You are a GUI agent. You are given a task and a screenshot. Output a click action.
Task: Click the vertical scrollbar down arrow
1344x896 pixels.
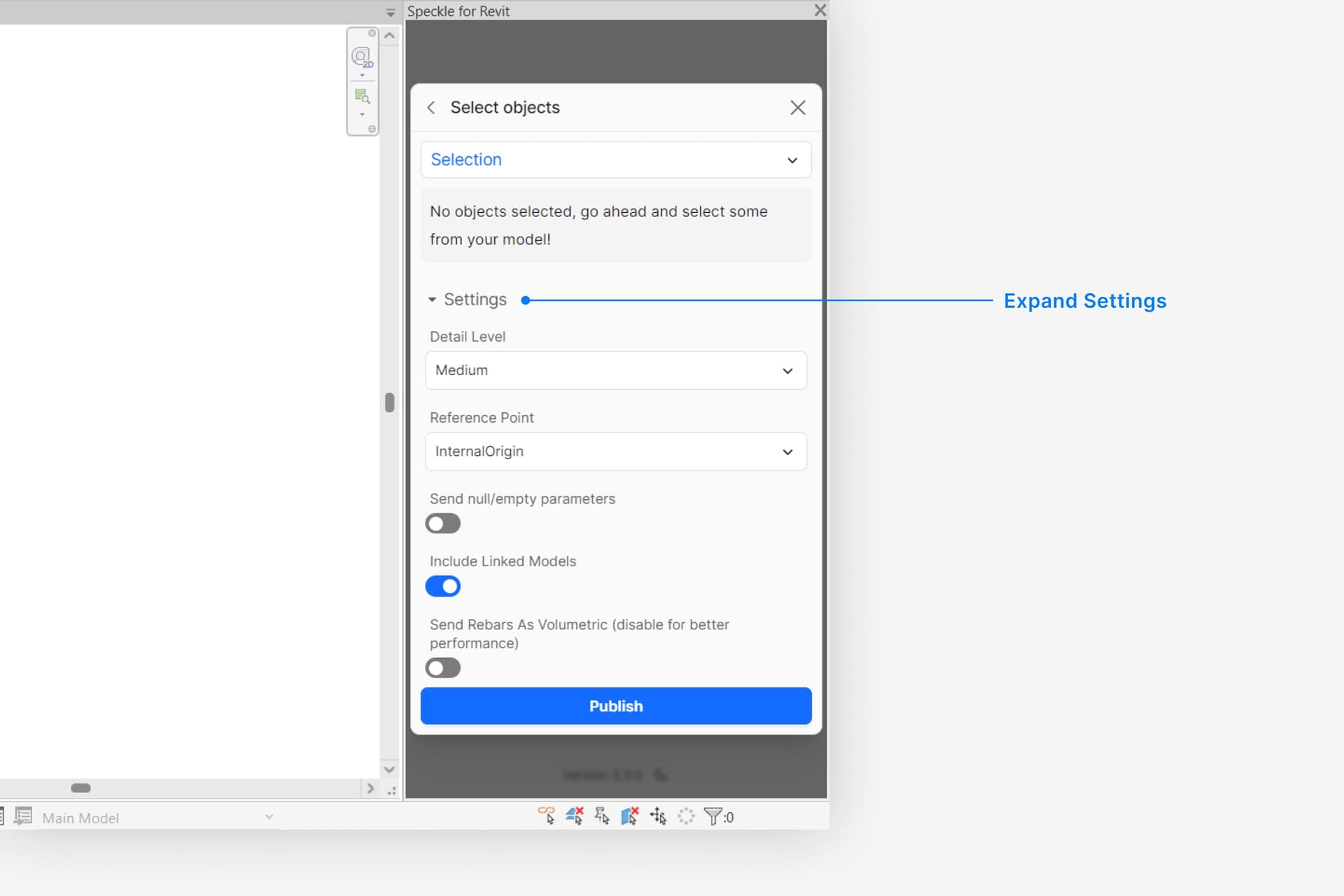coord(389,769)
